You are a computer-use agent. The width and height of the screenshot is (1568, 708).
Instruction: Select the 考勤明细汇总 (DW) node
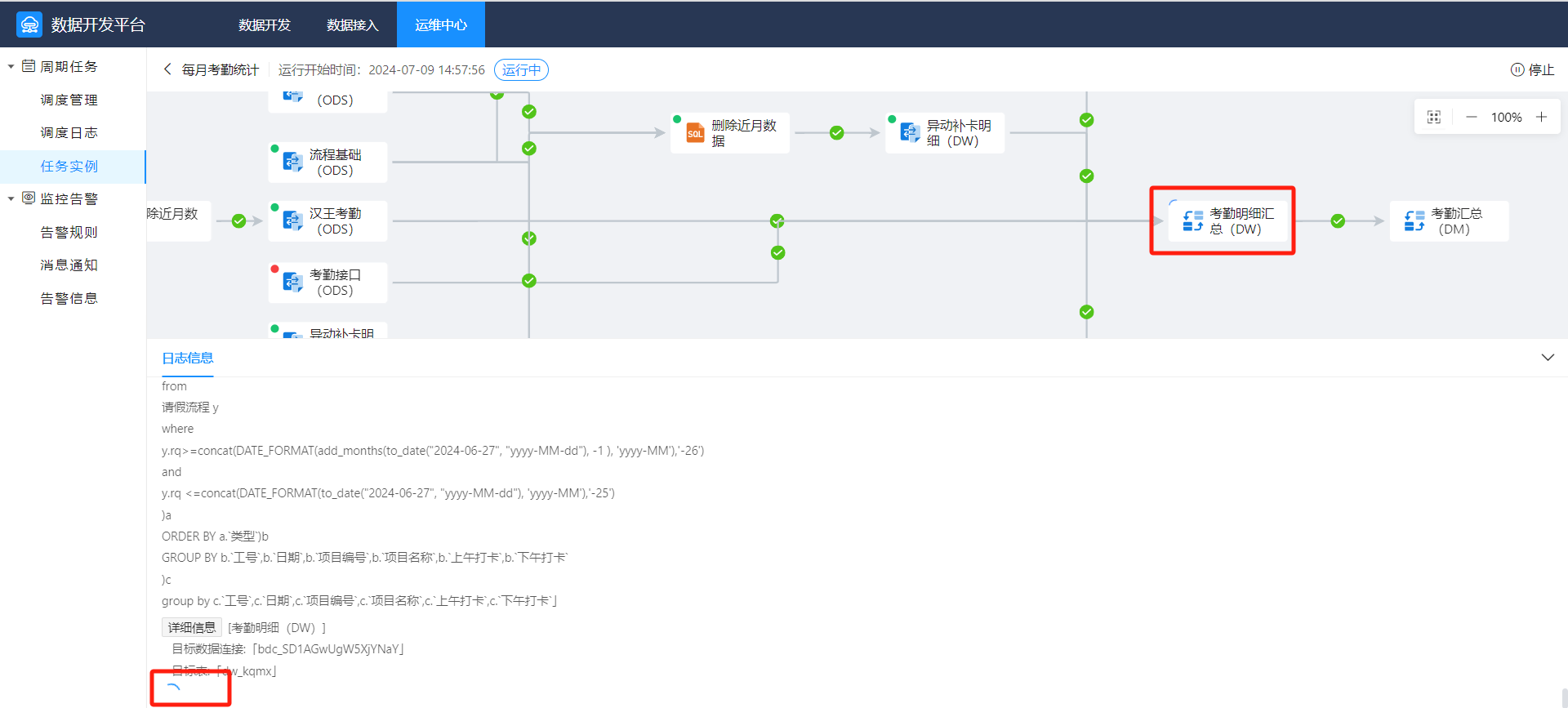point(1228,221)
